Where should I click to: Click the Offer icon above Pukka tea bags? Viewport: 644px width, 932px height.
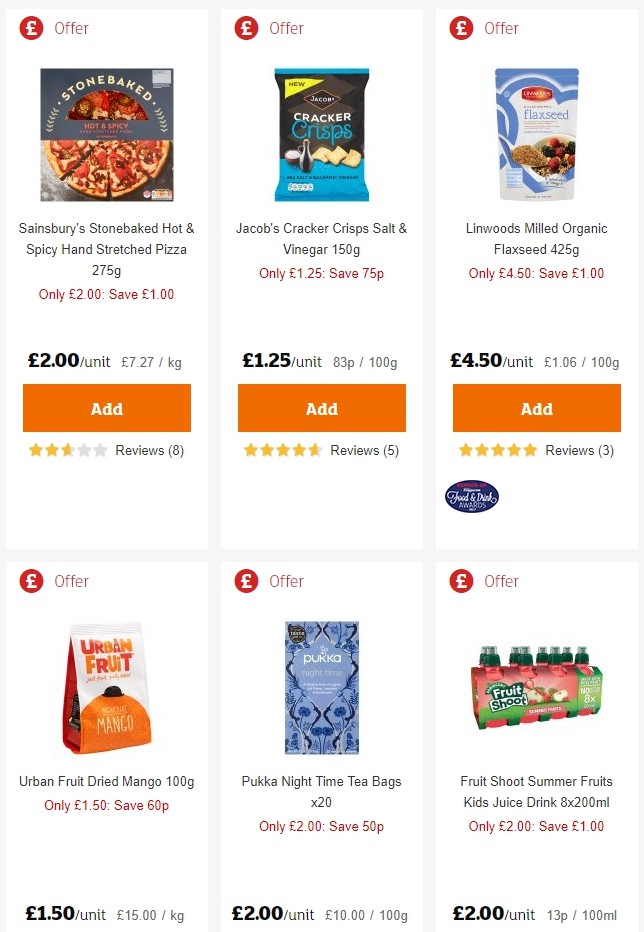coord(245,581)
